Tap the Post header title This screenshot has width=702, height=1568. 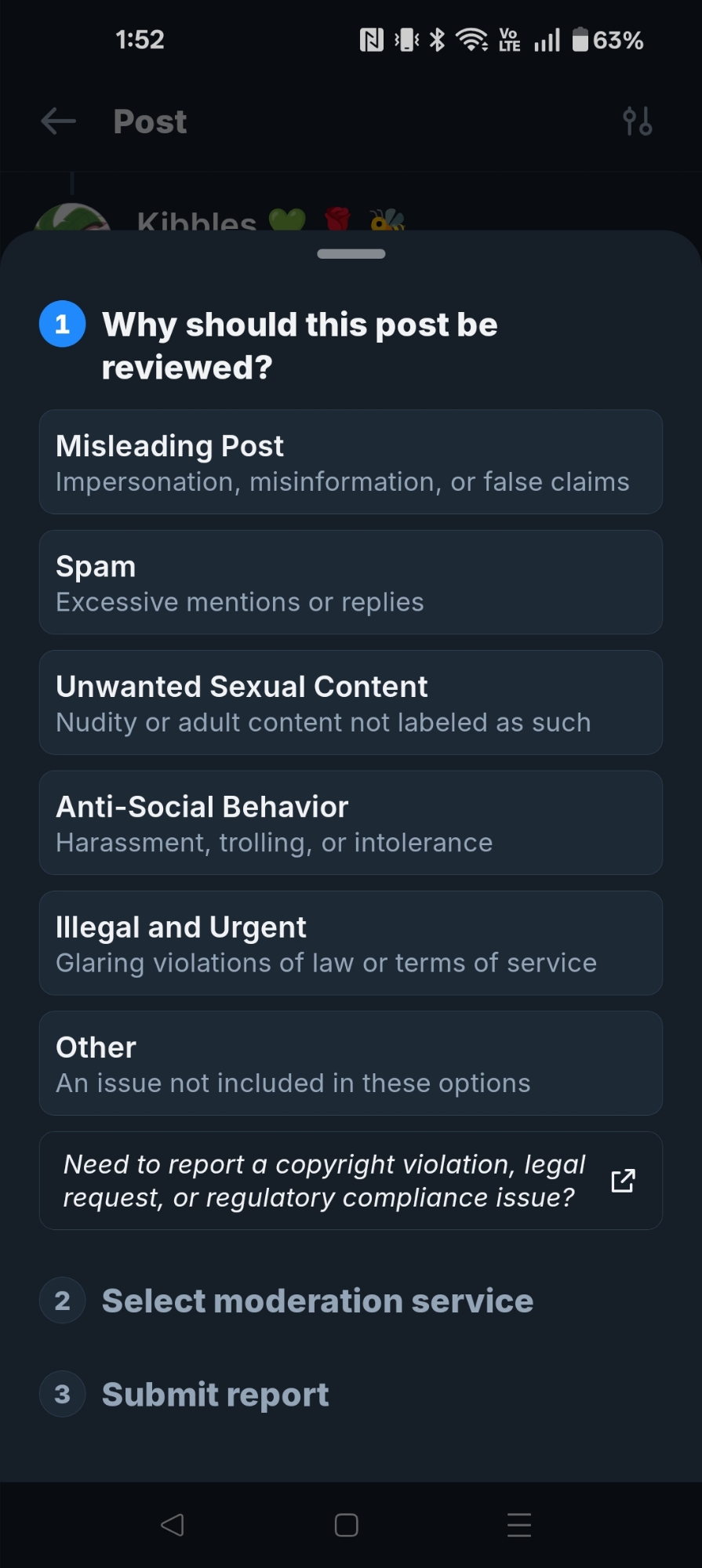pos(150,122)
